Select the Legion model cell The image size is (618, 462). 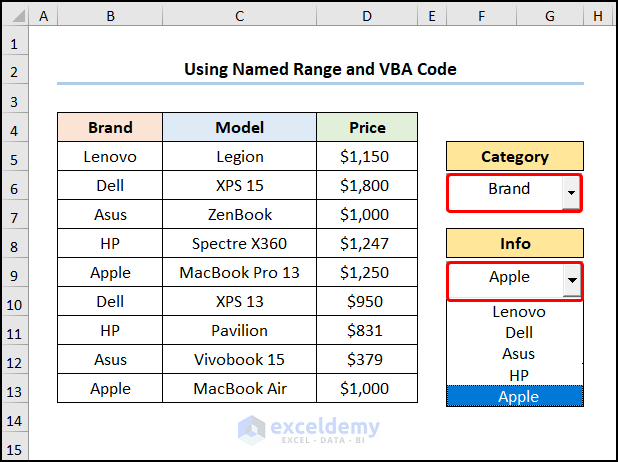[239, 156]
